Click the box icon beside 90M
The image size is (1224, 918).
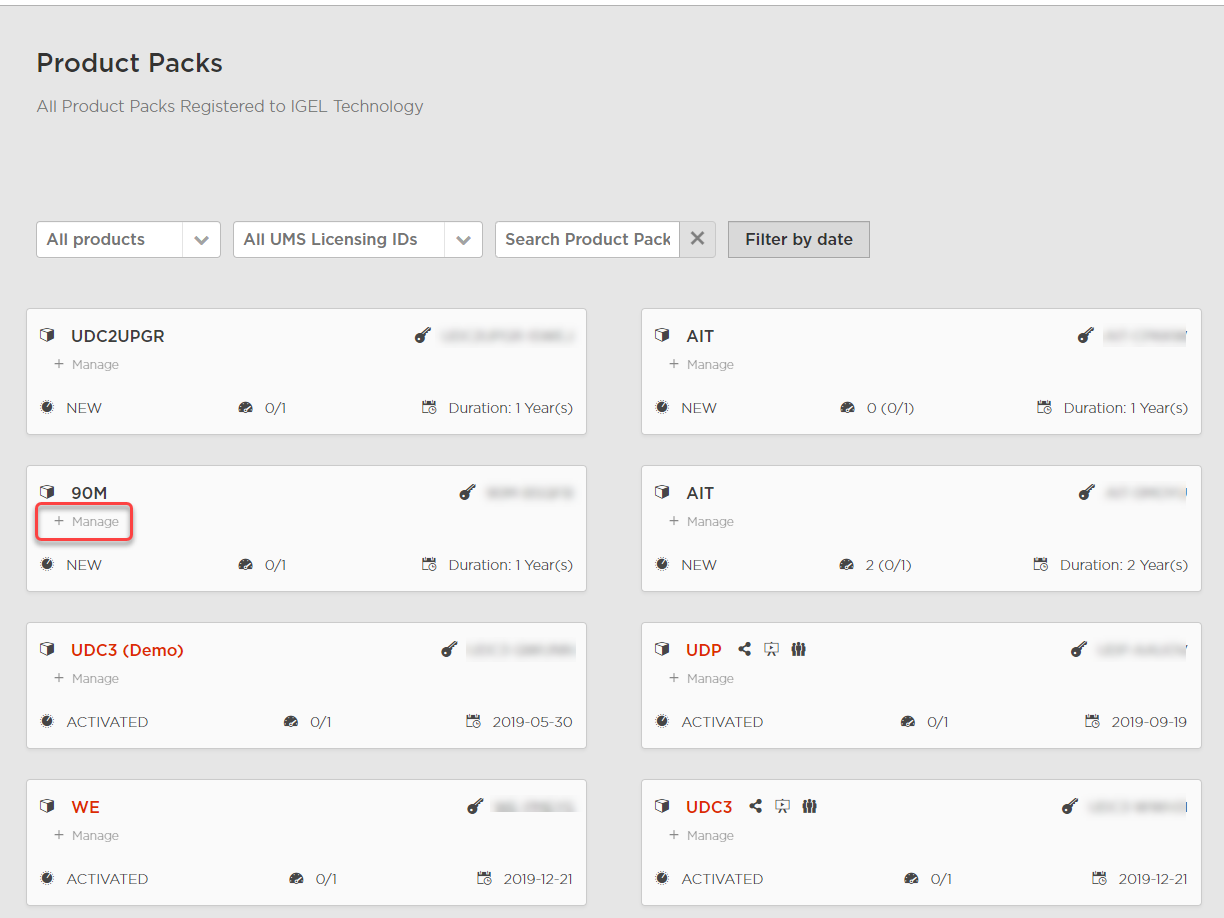tap(47, 493)
